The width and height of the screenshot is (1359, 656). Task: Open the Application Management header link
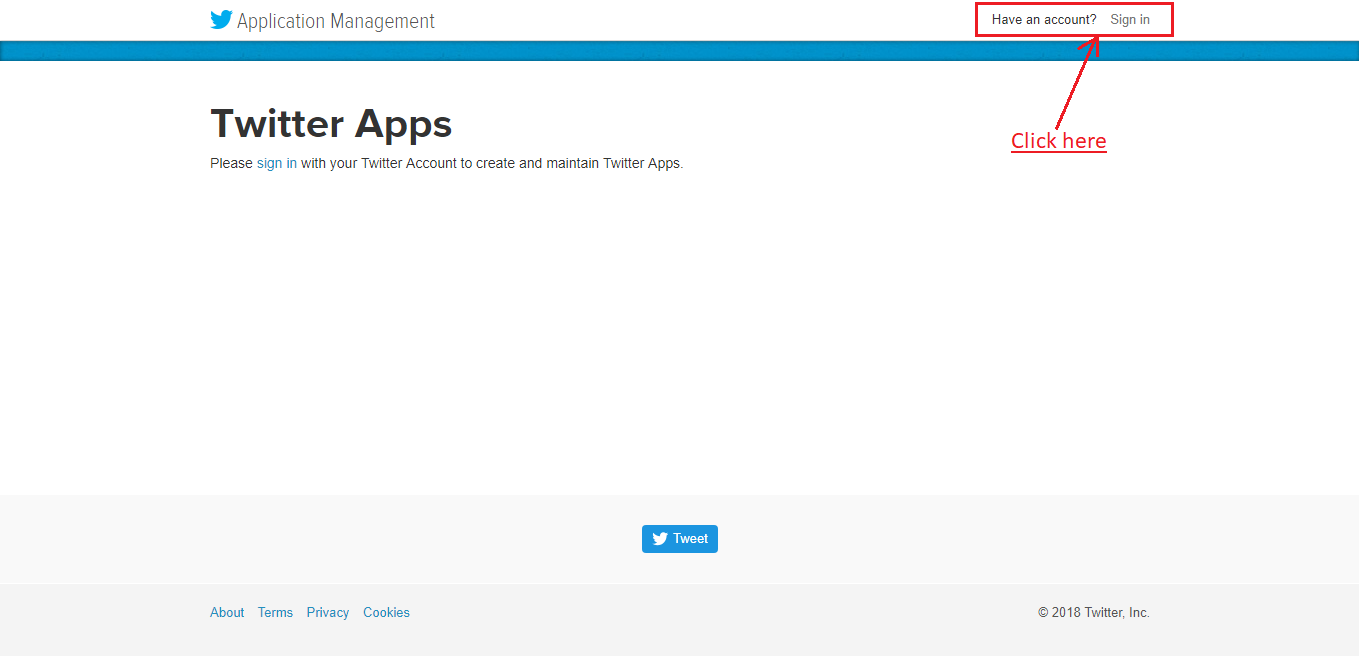coord(336,21)
